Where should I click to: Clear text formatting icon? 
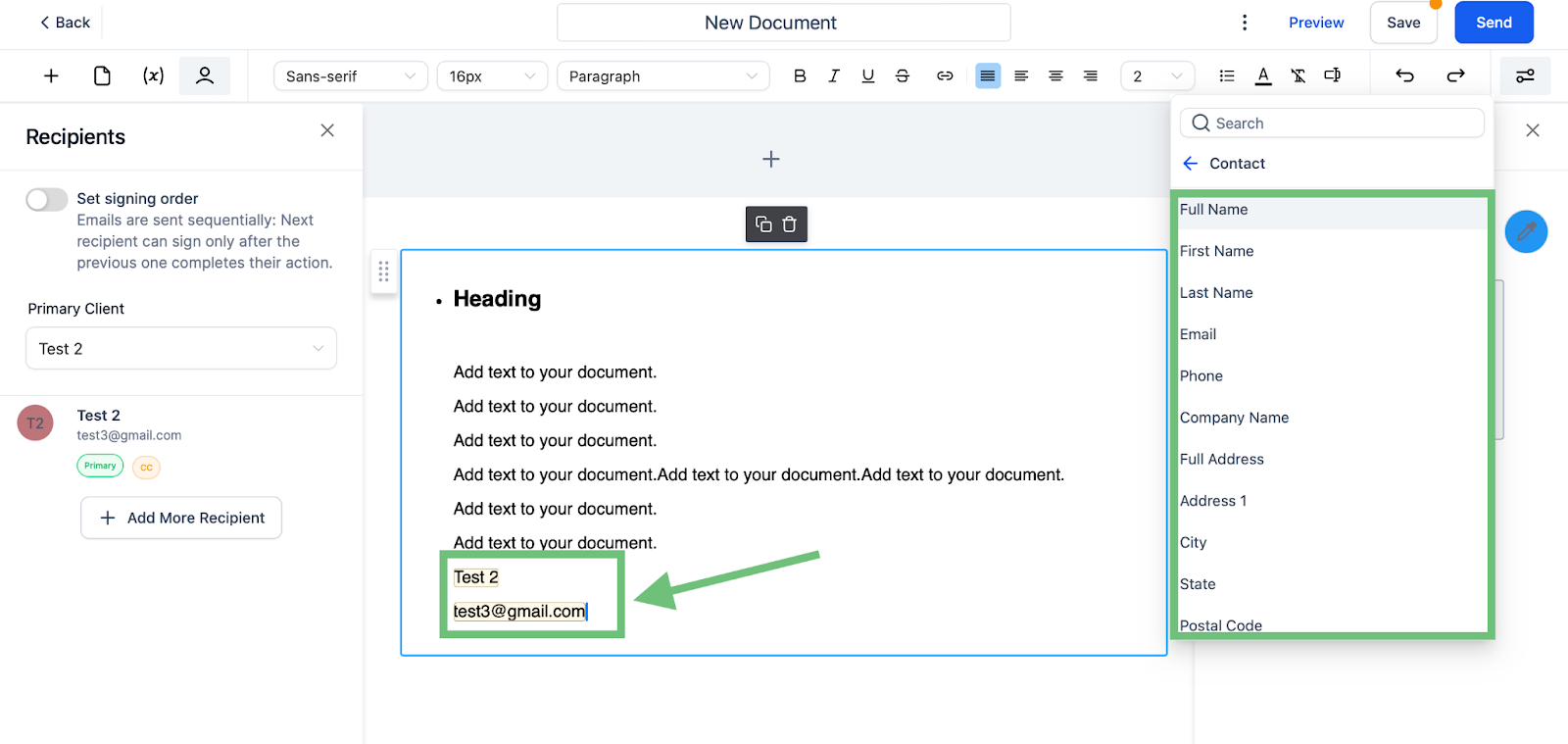(1298, 75)
